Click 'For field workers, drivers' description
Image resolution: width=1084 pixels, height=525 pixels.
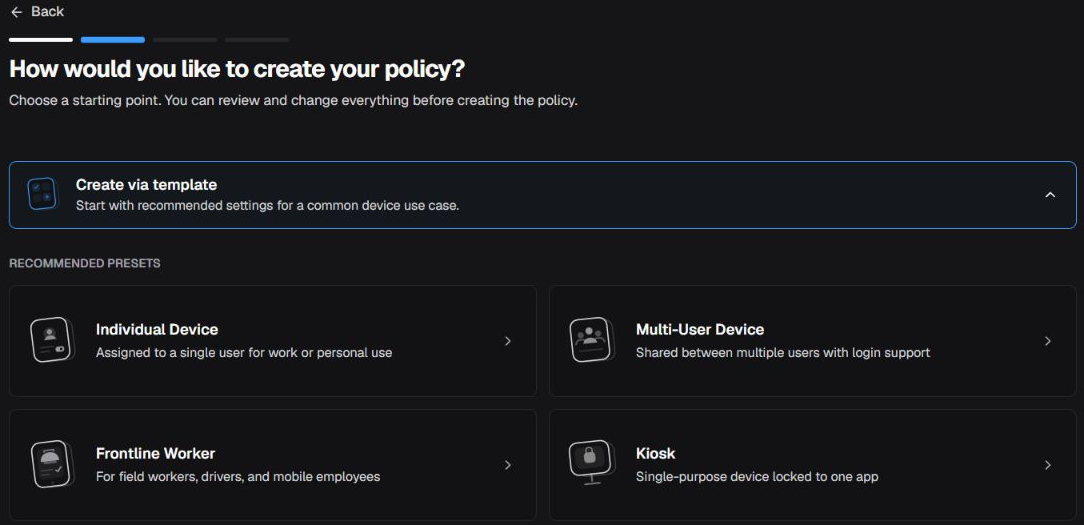tap(238, 477)
